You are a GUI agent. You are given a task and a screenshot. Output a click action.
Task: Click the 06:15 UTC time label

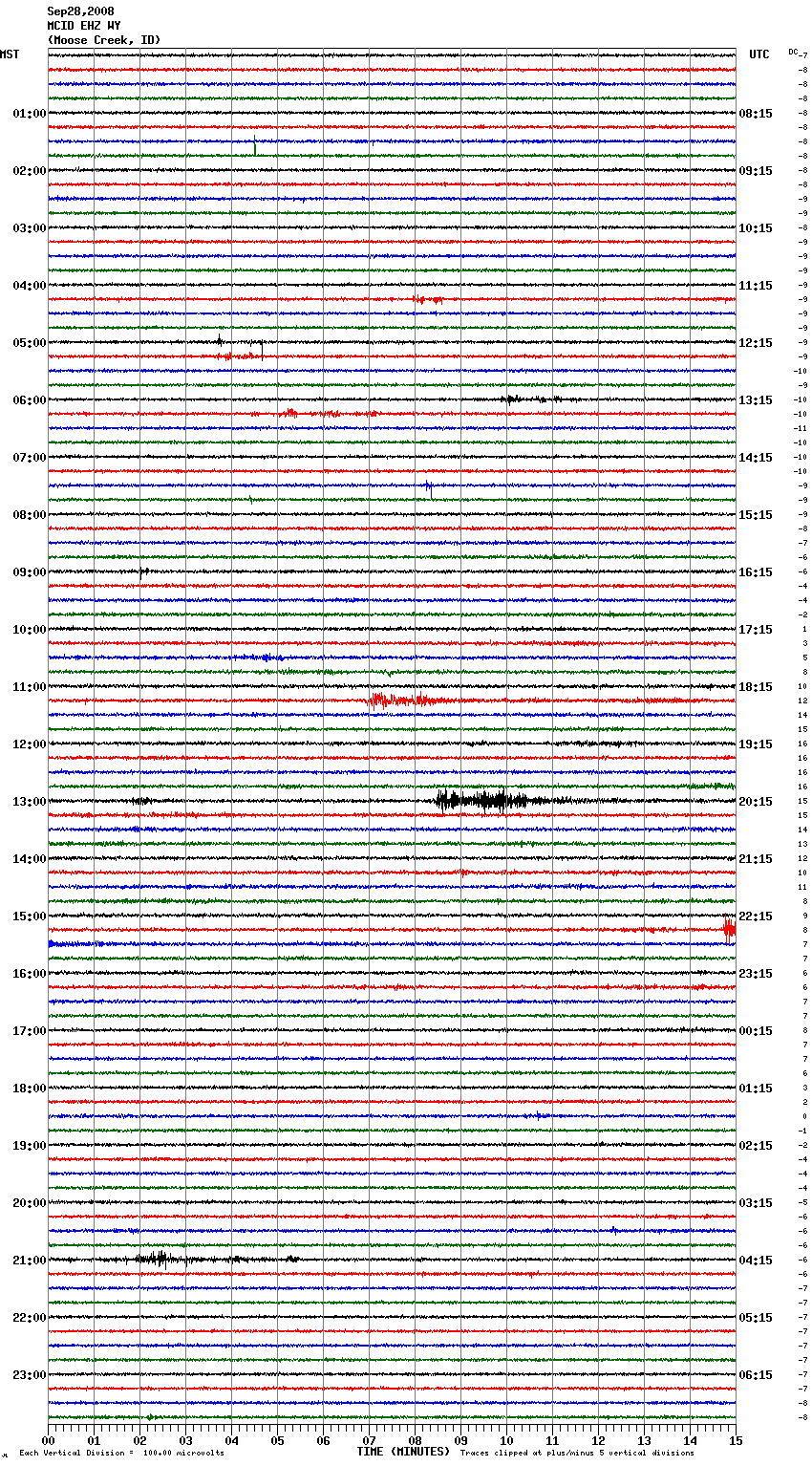[x=756, y=1375]
